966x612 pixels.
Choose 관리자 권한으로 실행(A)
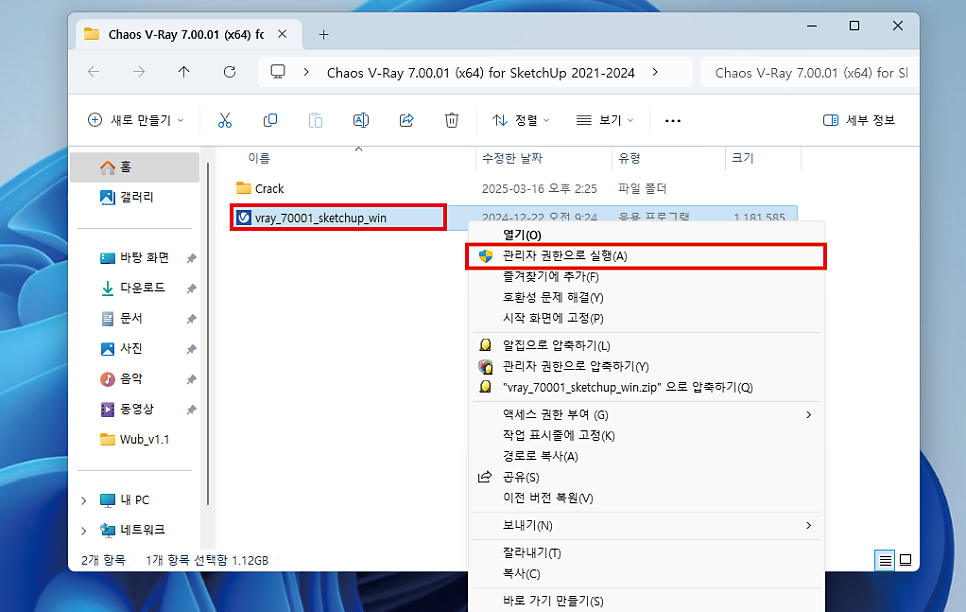click(646, 256)
